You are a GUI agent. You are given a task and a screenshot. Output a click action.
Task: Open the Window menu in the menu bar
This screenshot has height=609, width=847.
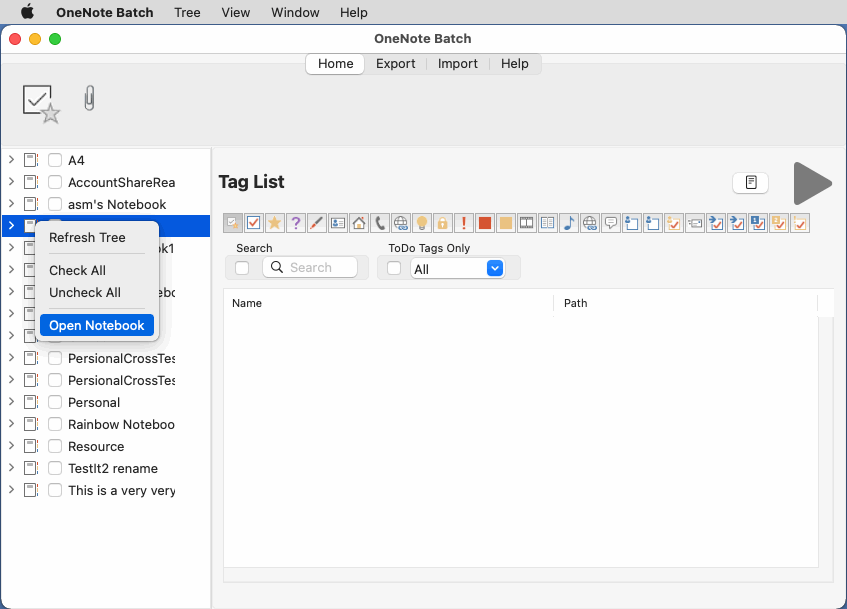coord(295,12)
